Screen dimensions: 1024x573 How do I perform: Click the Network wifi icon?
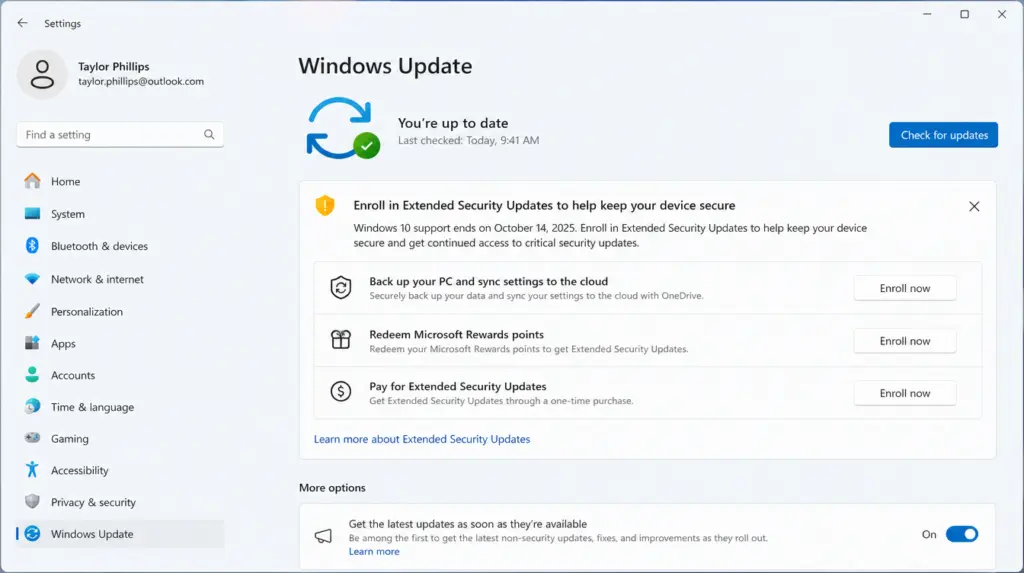tap(32, 279)
